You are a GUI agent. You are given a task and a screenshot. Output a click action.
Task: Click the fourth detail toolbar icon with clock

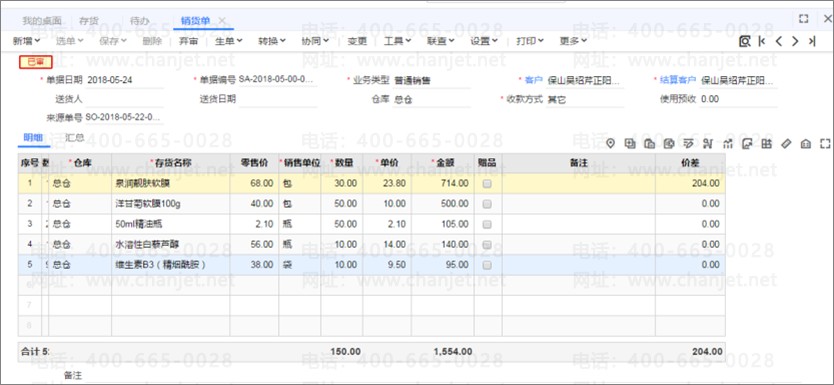669,143
